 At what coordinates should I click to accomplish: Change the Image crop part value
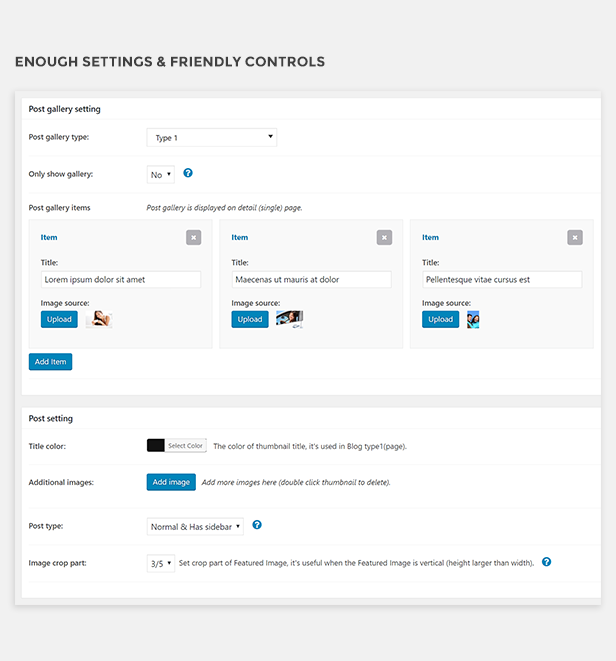point(161,563)
